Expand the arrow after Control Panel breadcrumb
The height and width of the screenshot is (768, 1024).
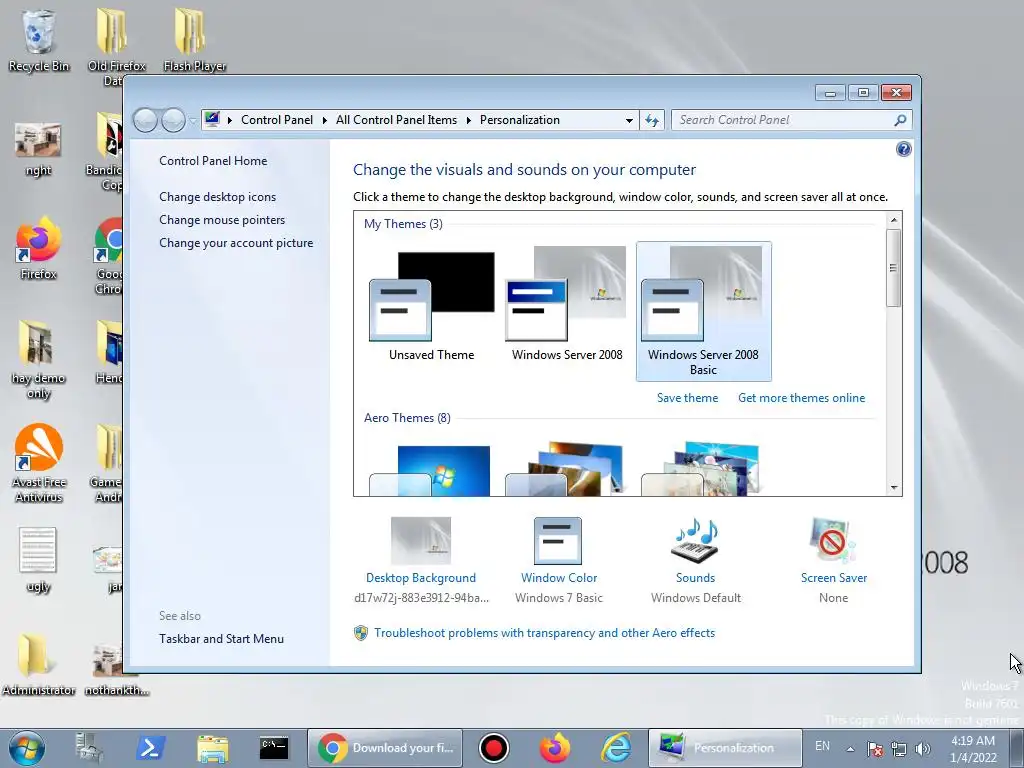(325, 120)
